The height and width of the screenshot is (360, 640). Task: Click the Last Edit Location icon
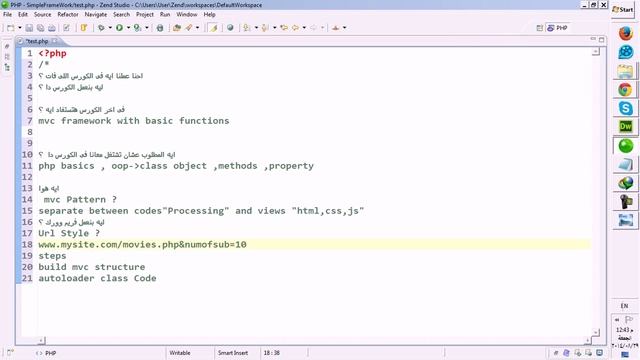pos(284,28)
